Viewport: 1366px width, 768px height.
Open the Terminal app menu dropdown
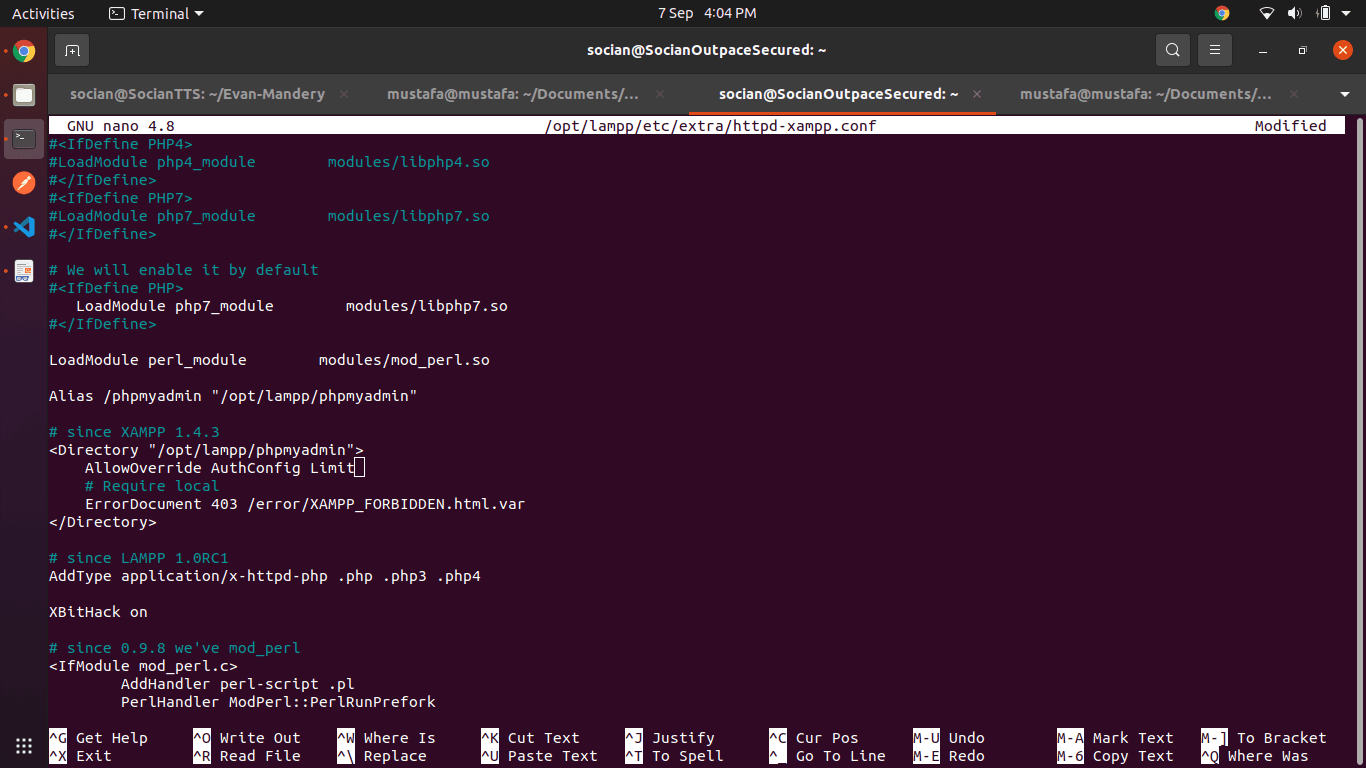point(156,13)
